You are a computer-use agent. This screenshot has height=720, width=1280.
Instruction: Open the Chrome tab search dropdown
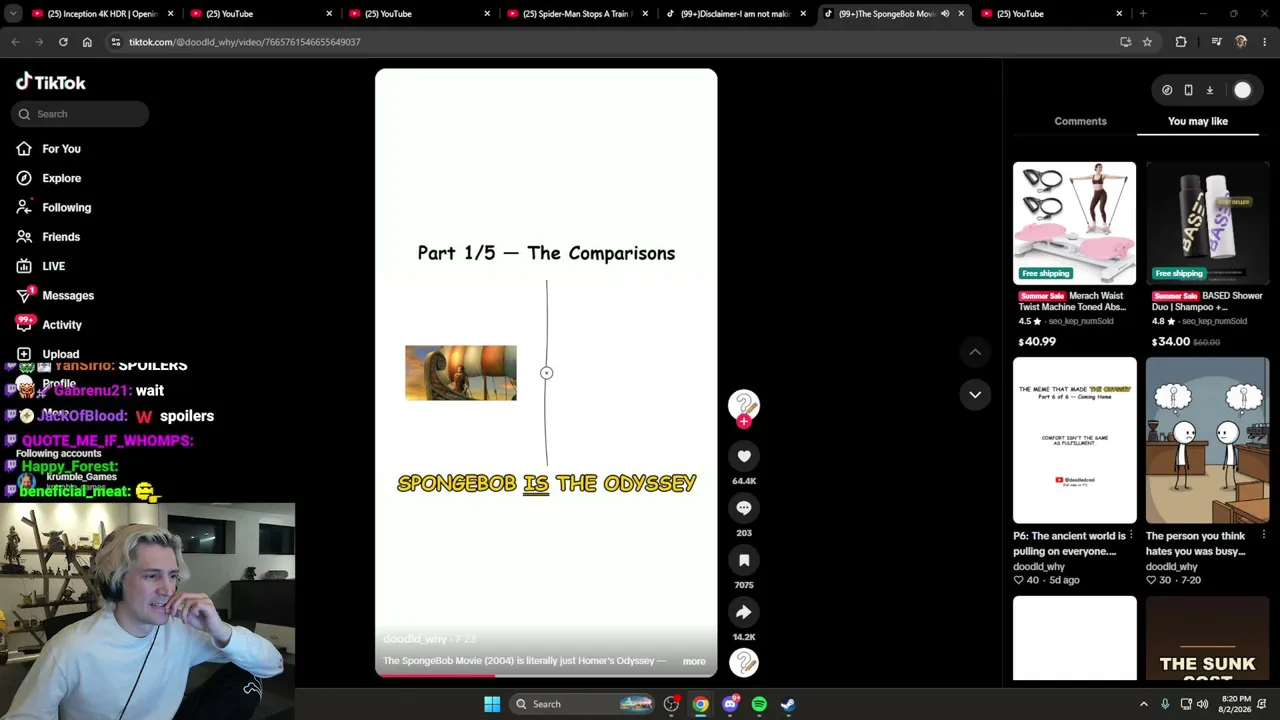tap(15, 14)
